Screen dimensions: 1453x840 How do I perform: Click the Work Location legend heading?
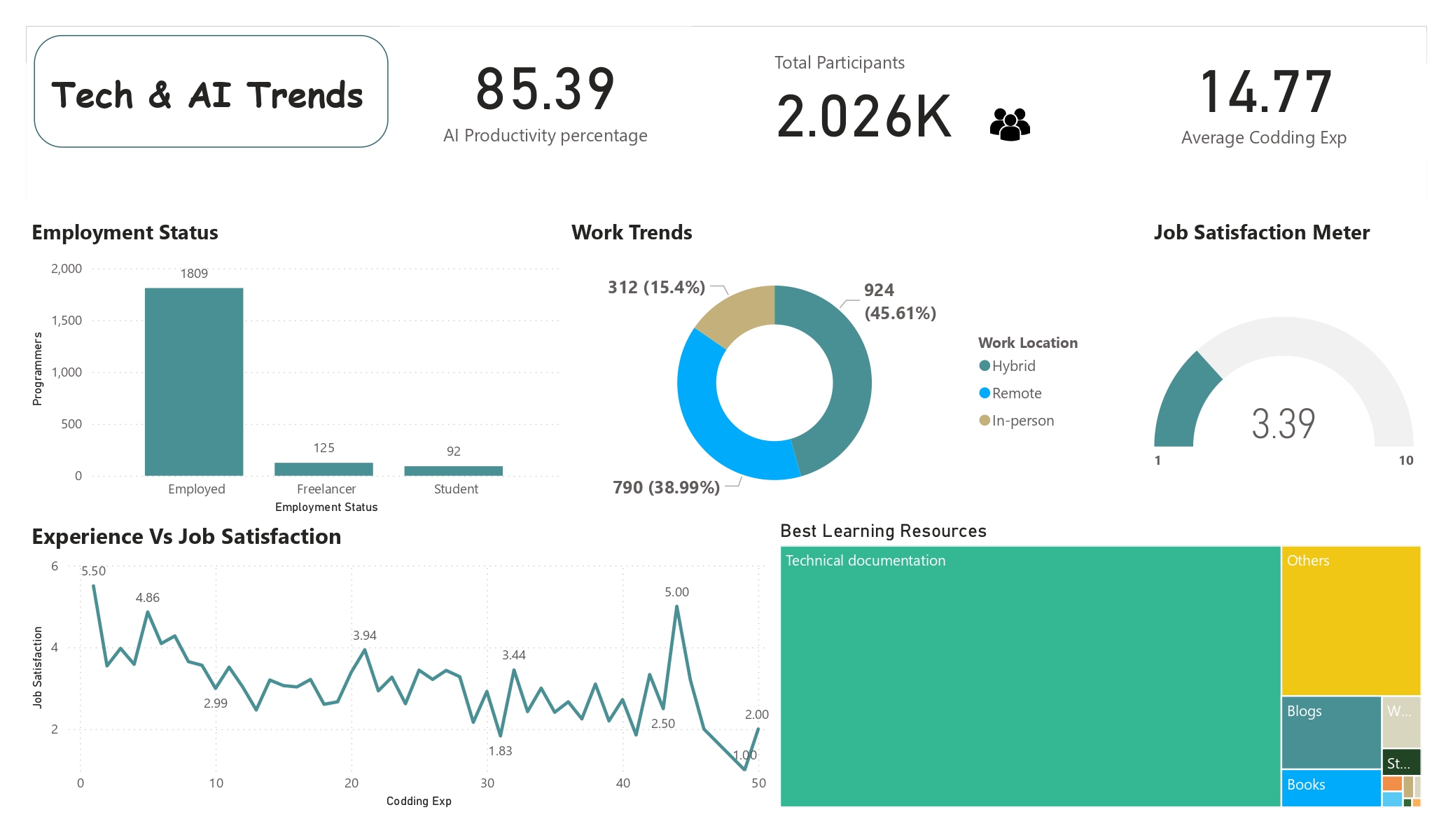[1028, 343]
